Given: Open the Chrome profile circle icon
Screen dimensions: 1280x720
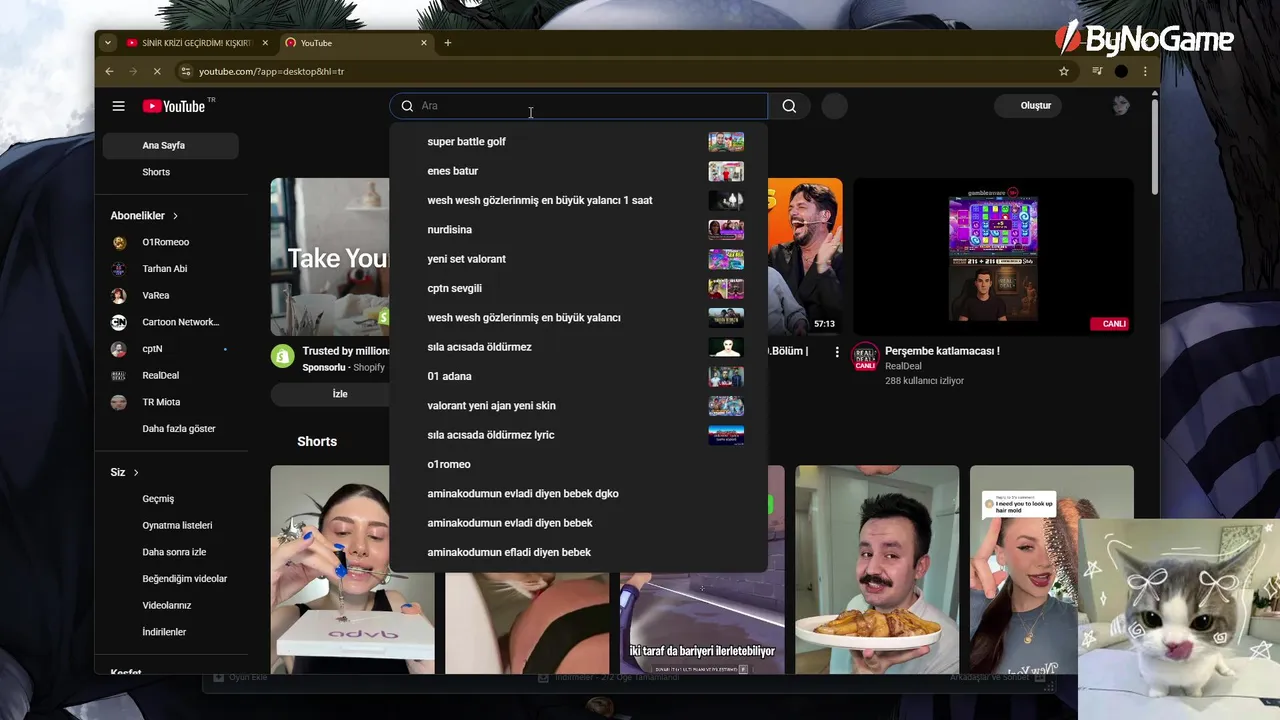Looking at the screenshot, I should point(1121,71).
